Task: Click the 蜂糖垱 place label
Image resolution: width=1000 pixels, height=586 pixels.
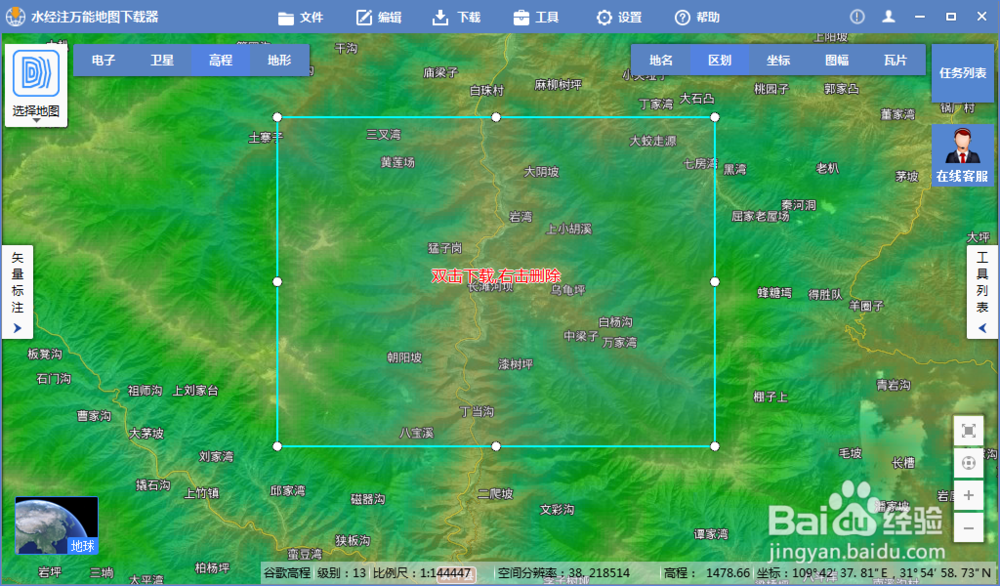Action: pos(774,293)
